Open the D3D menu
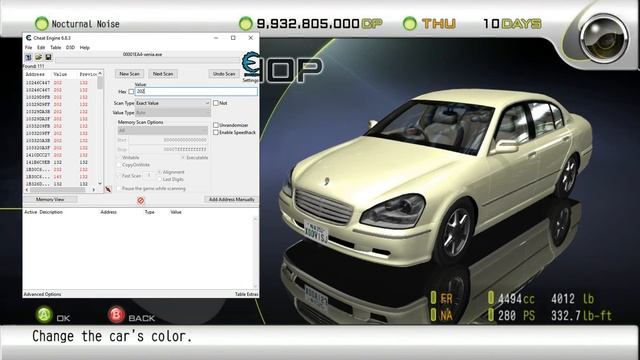The height and width of the screenshot is (360, 640). click(x=70, y=48)
